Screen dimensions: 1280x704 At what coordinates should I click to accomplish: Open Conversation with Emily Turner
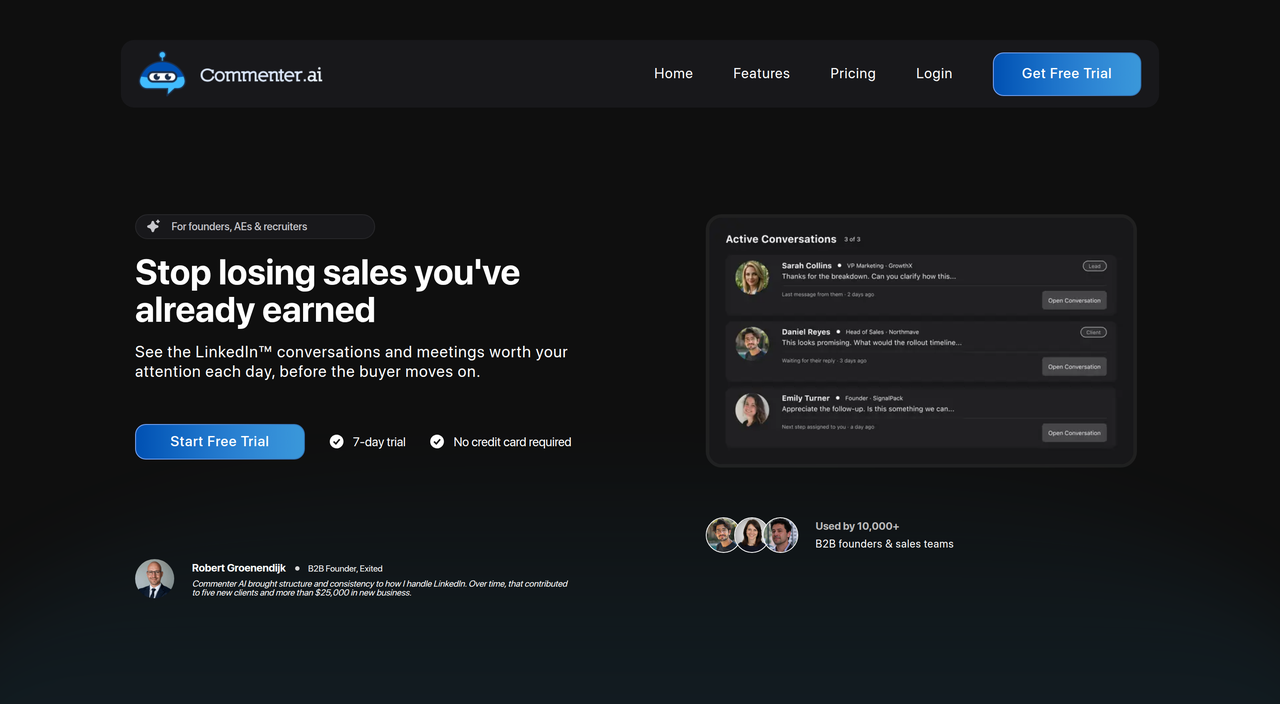[x=1074, y=433]
